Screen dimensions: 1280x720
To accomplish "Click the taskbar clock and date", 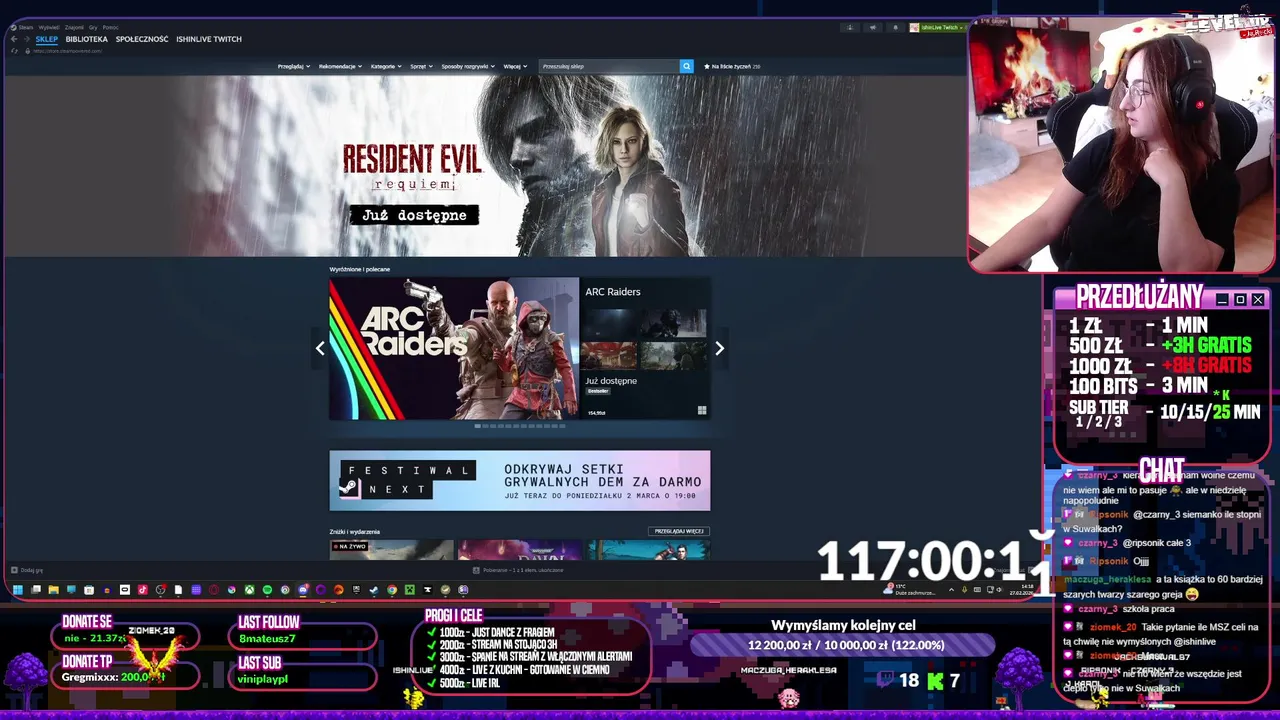I will (x=1020, y=590).
